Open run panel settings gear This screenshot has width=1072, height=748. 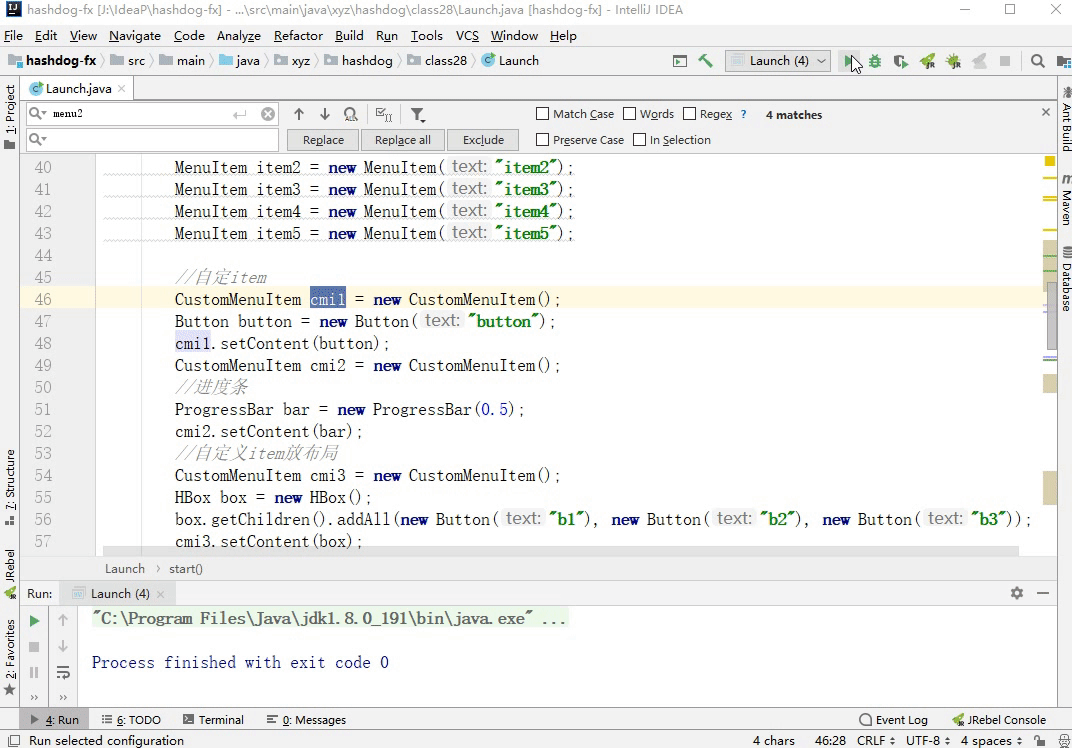tap(1016, 593)
